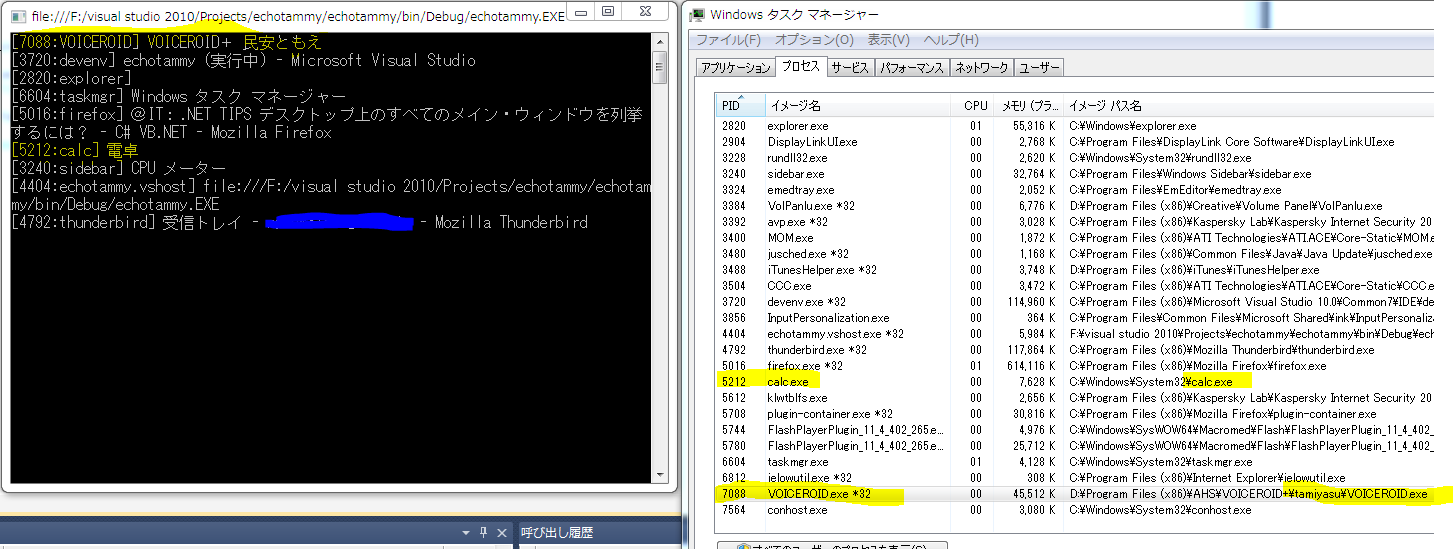
Task: Select the VOICEROID.exe *32 process row
Action: click(1084, 494)
